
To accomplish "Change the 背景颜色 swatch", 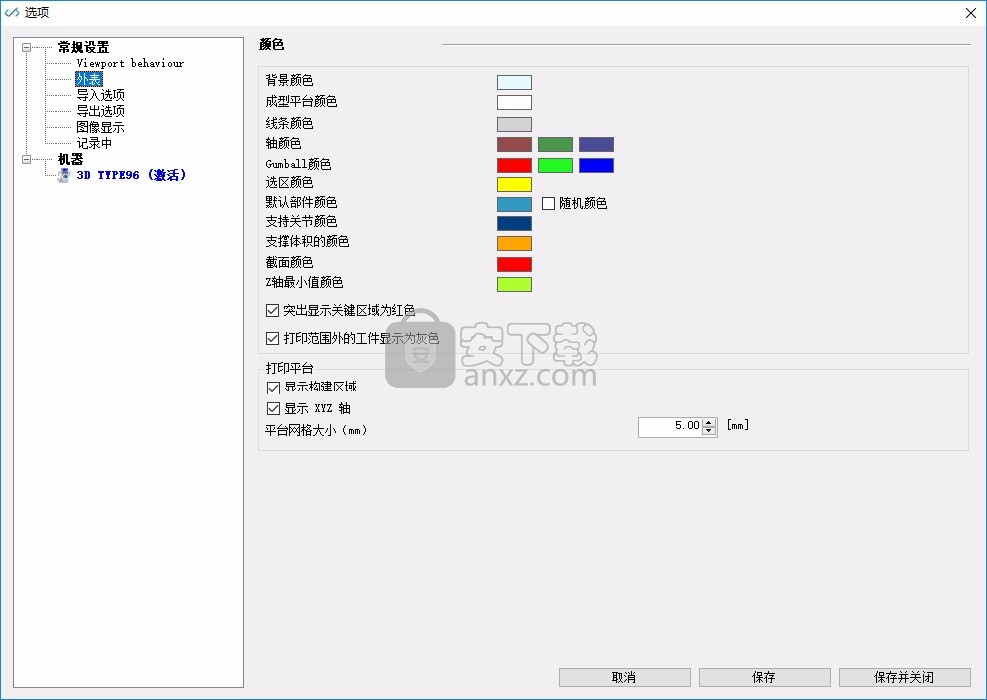I will click(x=514, y=82).
